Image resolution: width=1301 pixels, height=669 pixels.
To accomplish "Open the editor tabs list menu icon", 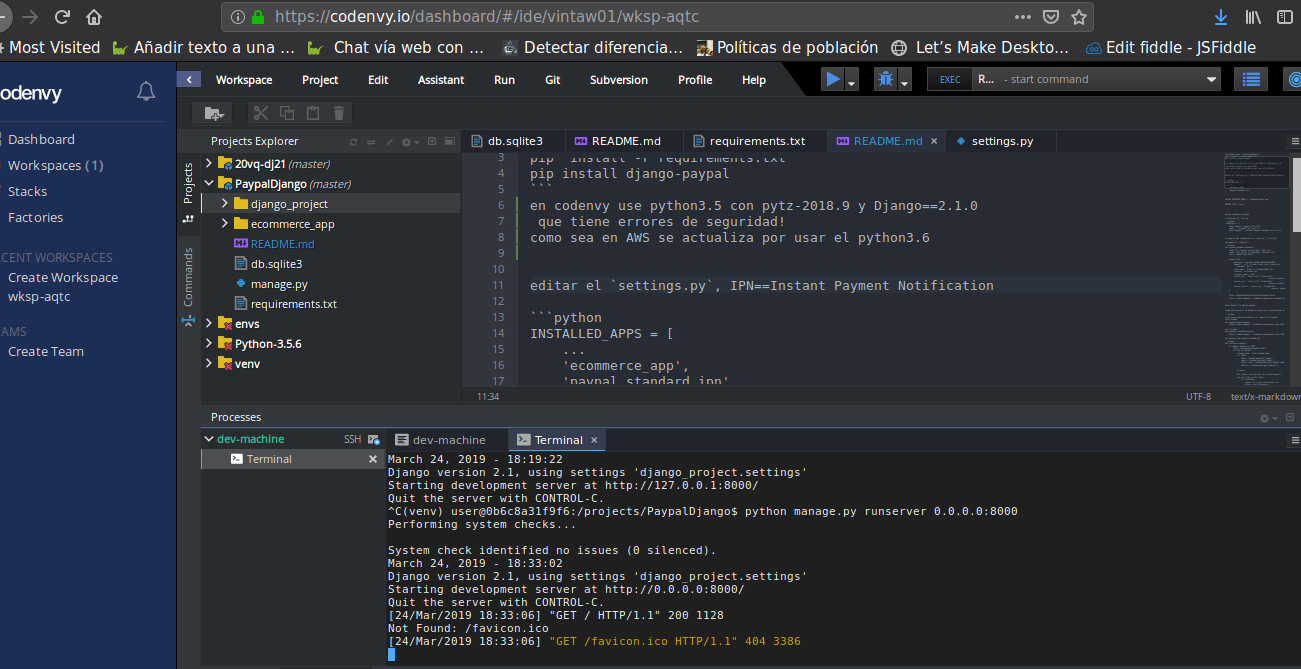I will 1293,141.
